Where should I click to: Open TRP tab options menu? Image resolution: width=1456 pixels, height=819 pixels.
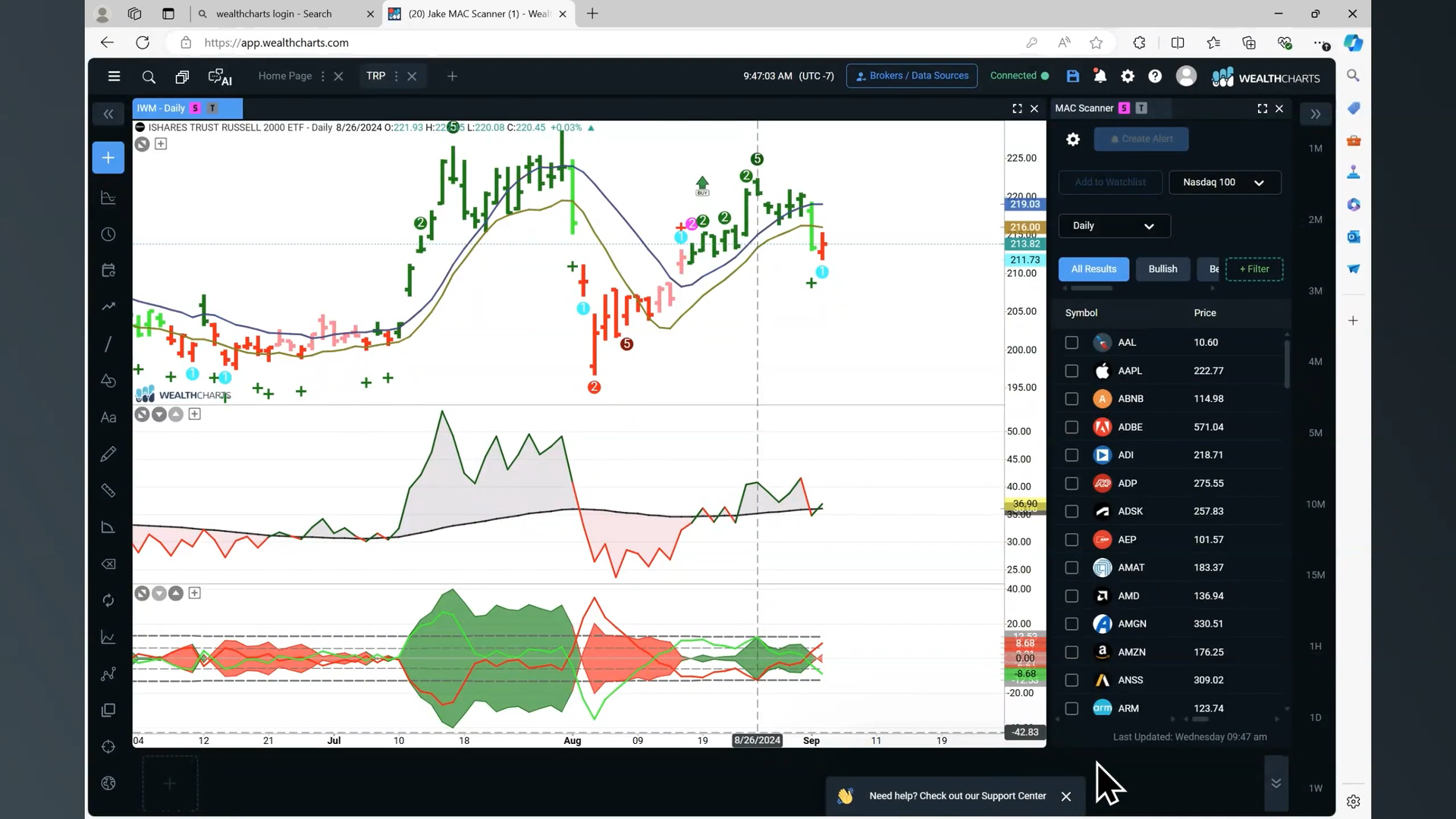click(396, 76)
